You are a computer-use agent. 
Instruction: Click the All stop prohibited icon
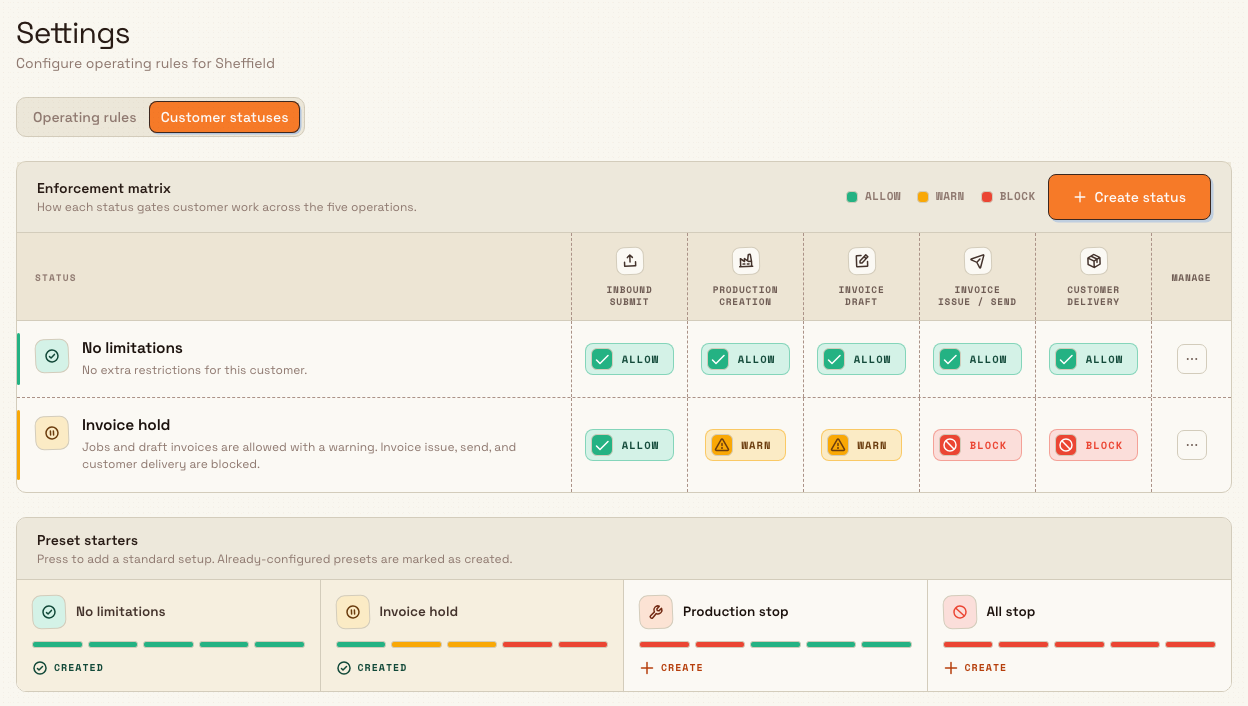pyautogui.click(x=960, y=612)
